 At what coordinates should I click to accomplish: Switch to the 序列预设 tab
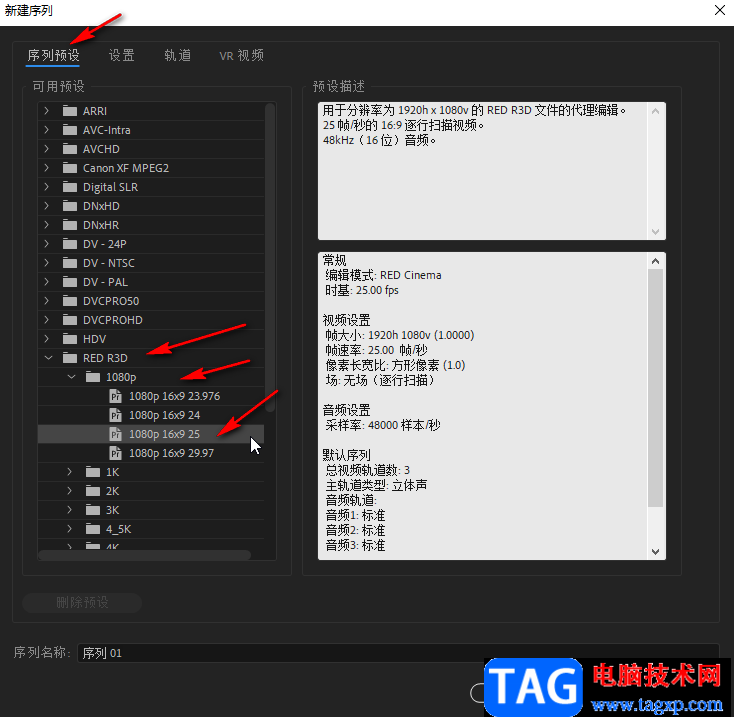click(x=53, y=56)
